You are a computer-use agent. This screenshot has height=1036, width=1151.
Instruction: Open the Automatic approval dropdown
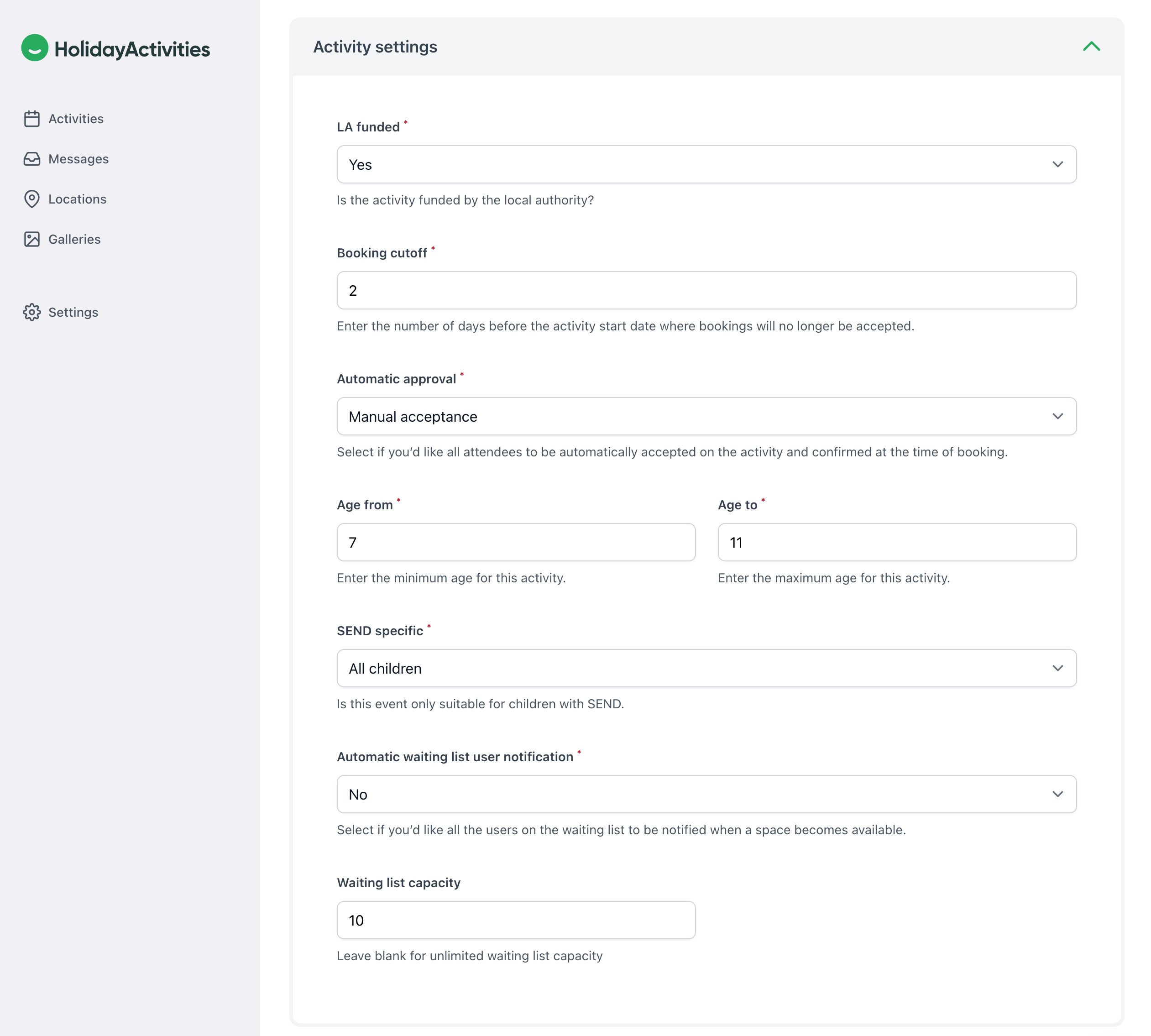point(706,416)
